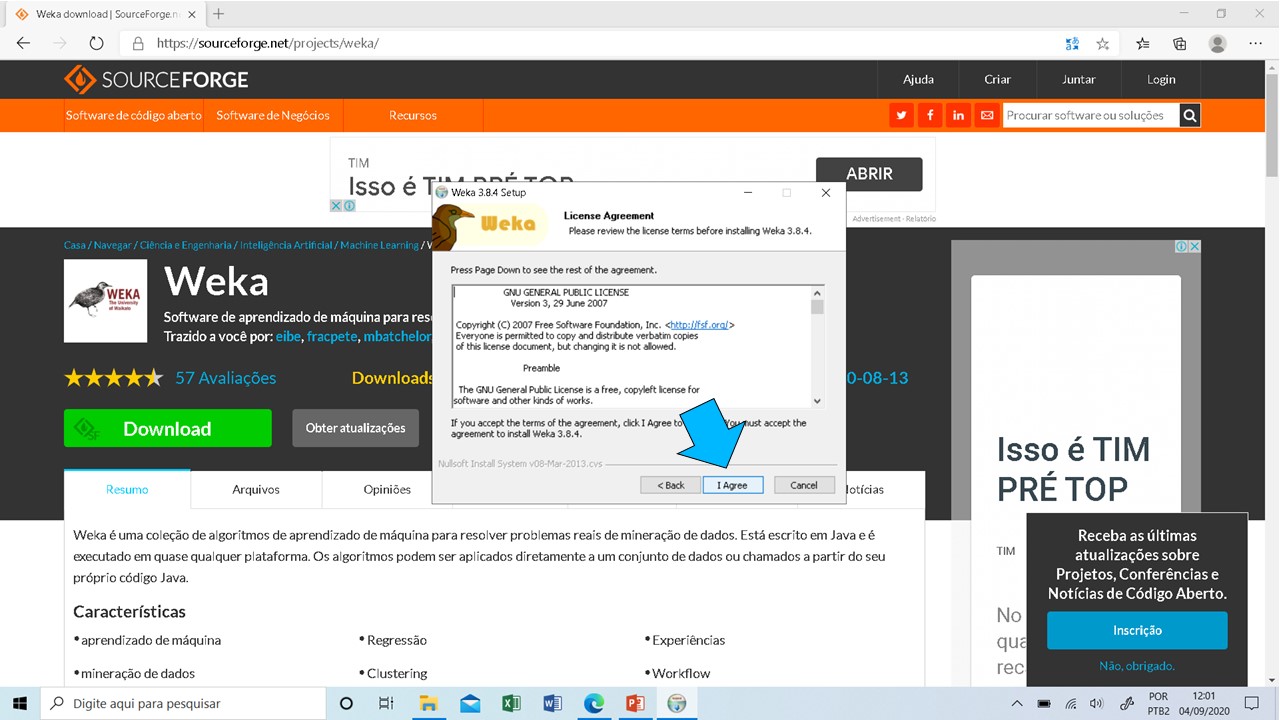1280x720 pixels.
Task: Open SourceForge Twitter icon
Action: click(x=902, y=115)
